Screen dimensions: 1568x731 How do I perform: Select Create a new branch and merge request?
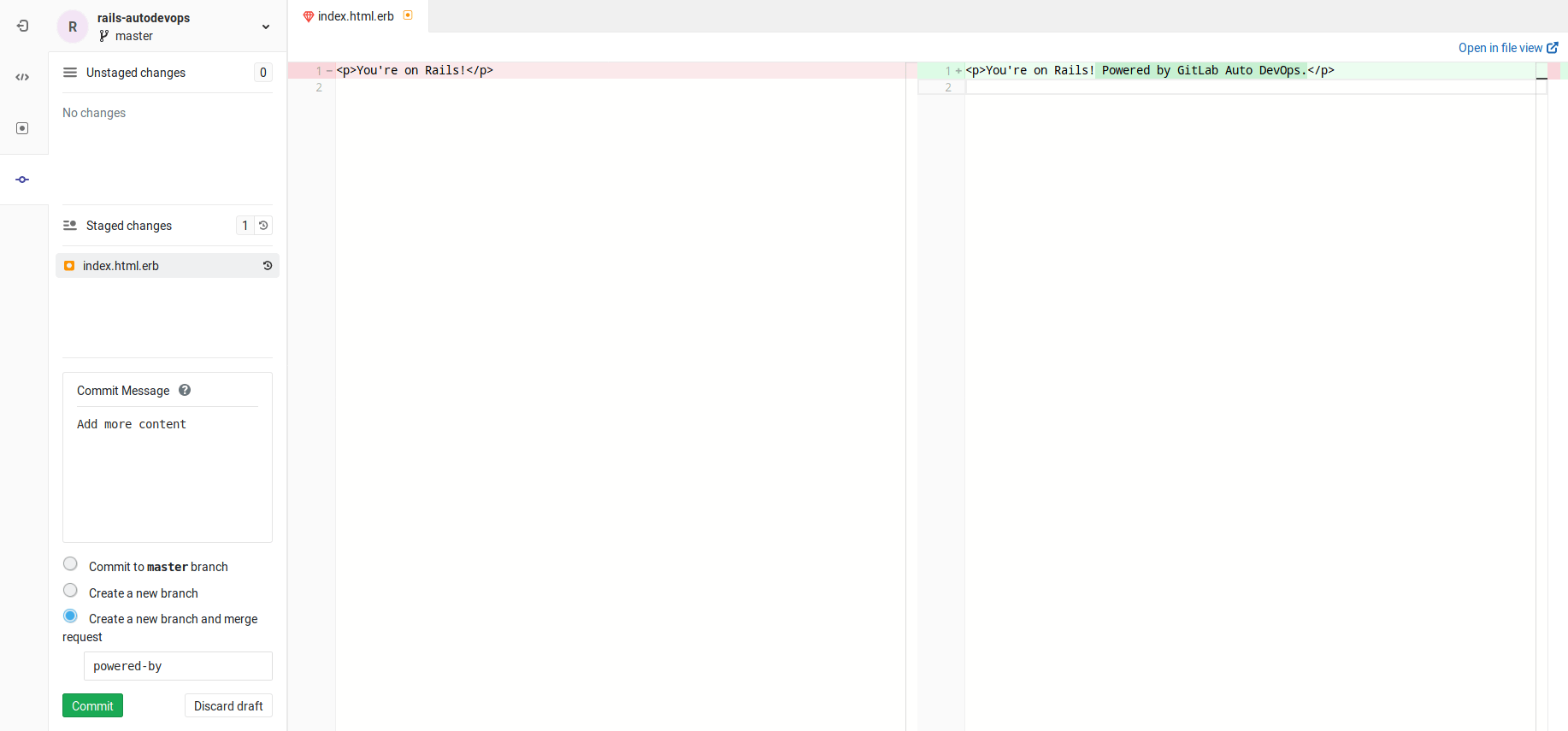[71, 616]
